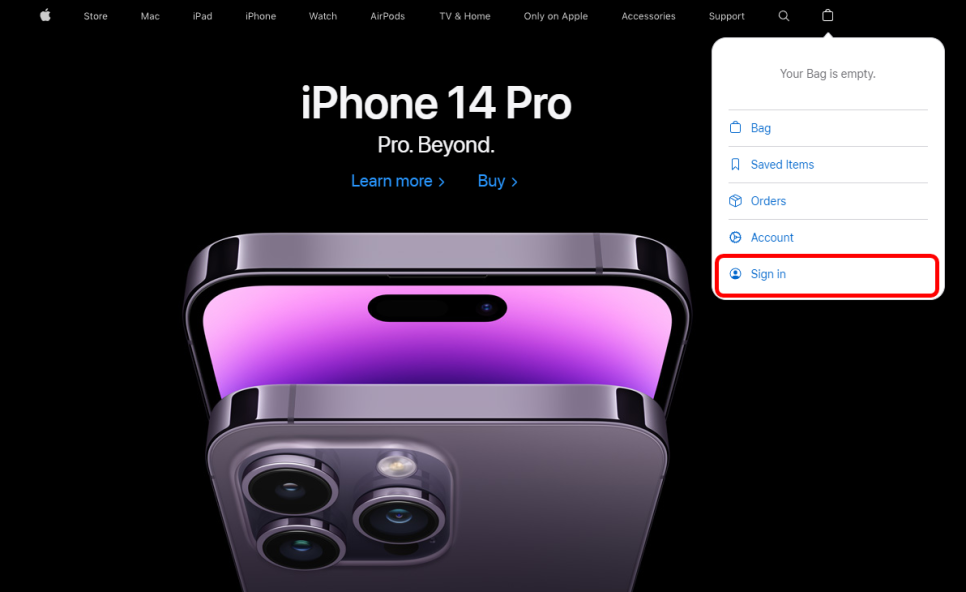This screenshot has height=592, width=966.
Task: Click the bookmark icon beside Saved Items
Action: tap(735, 164)
